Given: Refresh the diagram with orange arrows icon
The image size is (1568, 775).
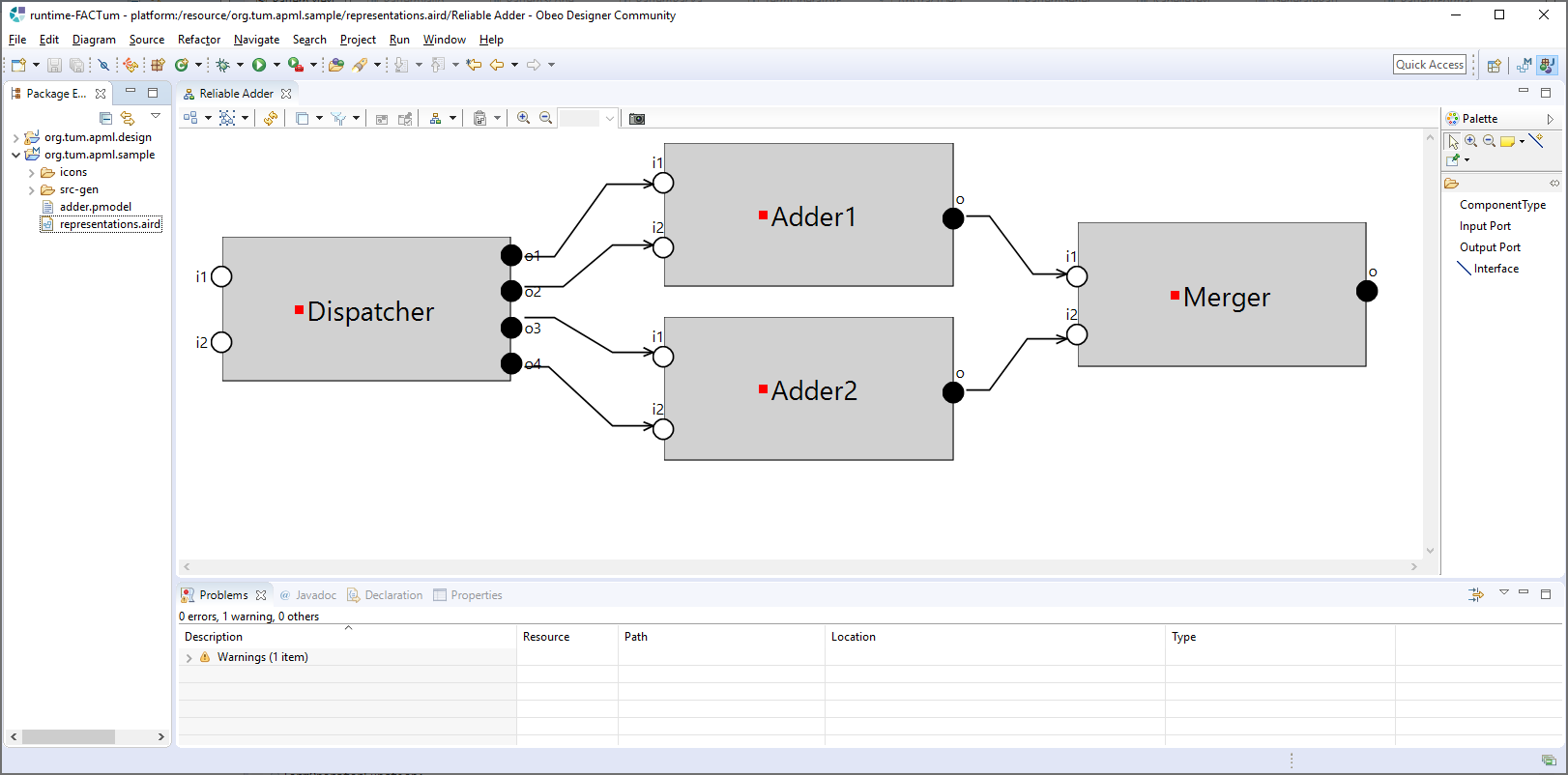Looking at the screenshot, I should 271,118.
